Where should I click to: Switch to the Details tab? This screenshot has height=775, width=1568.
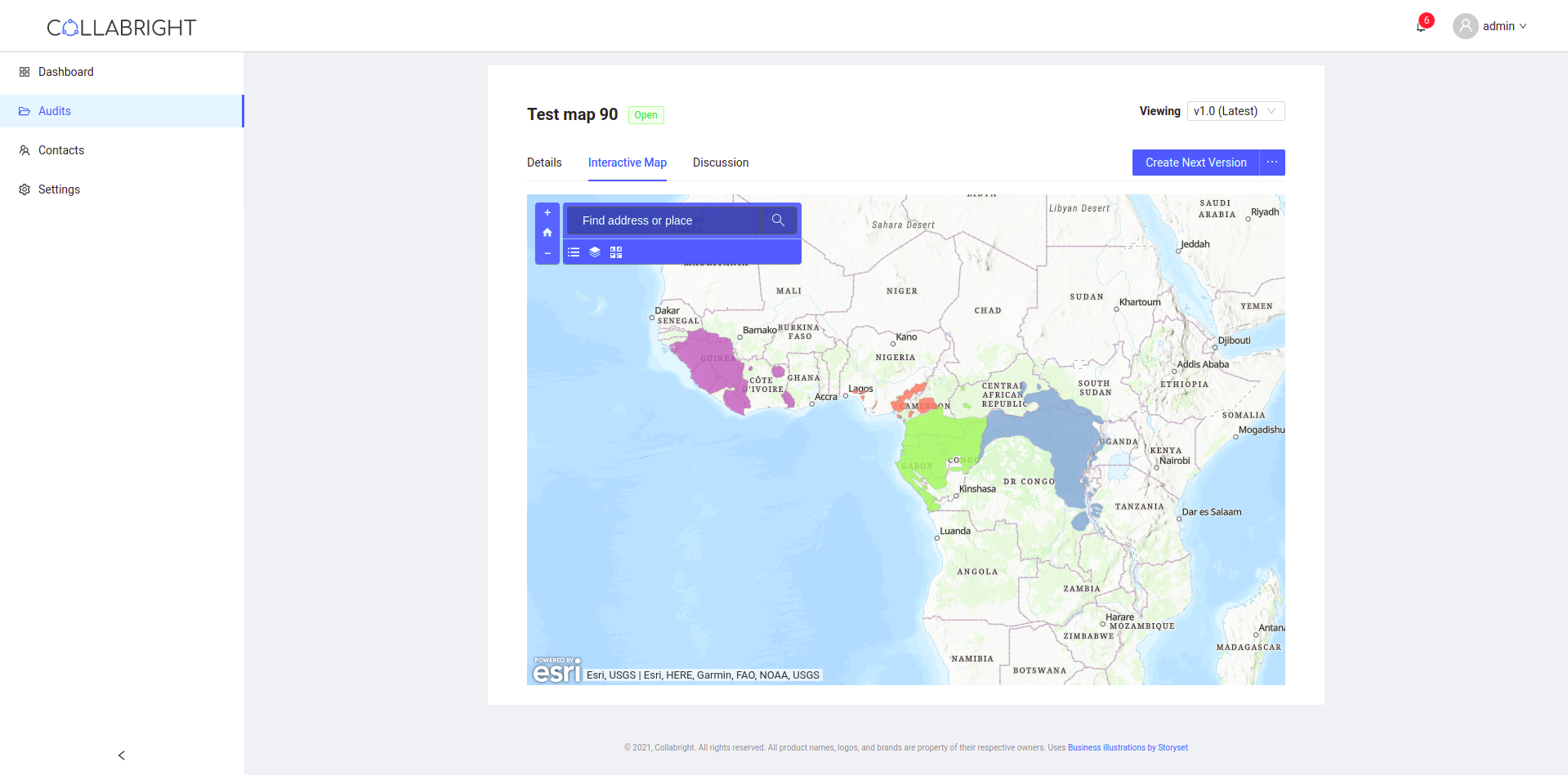click(x=544, y=163)
